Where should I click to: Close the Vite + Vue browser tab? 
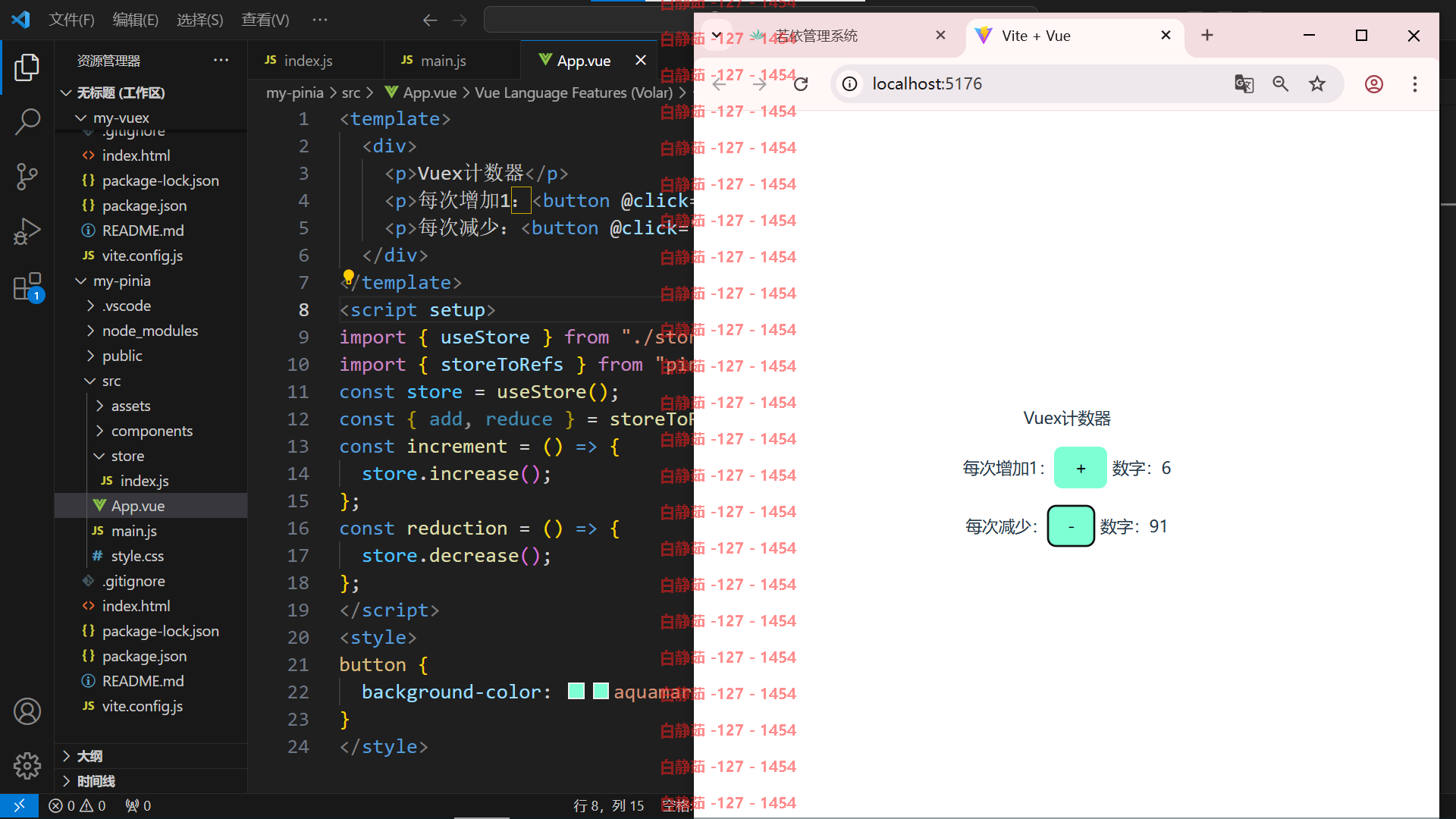click(1166, 35)
